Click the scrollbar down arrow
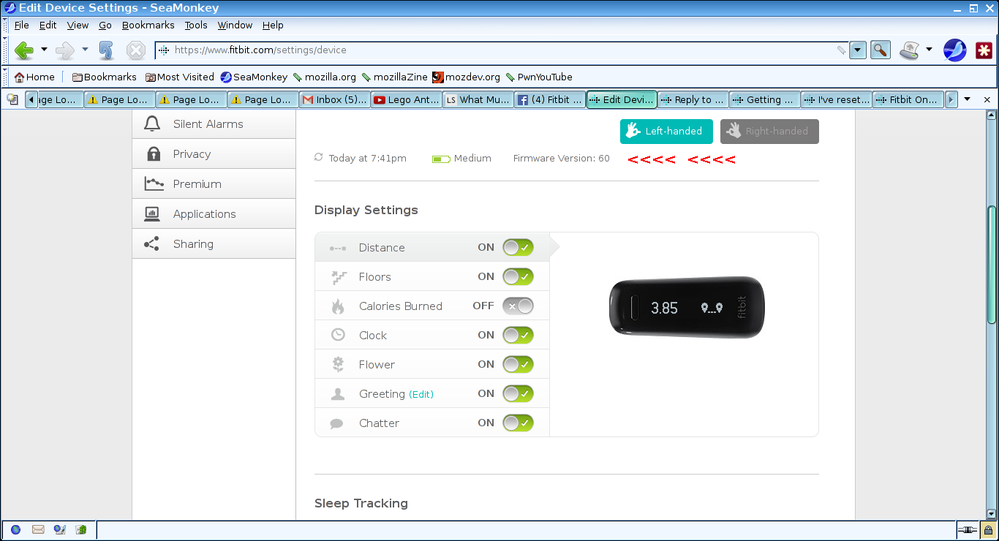The width and height of the screenshot is (999, 541). tap(991, 514)
